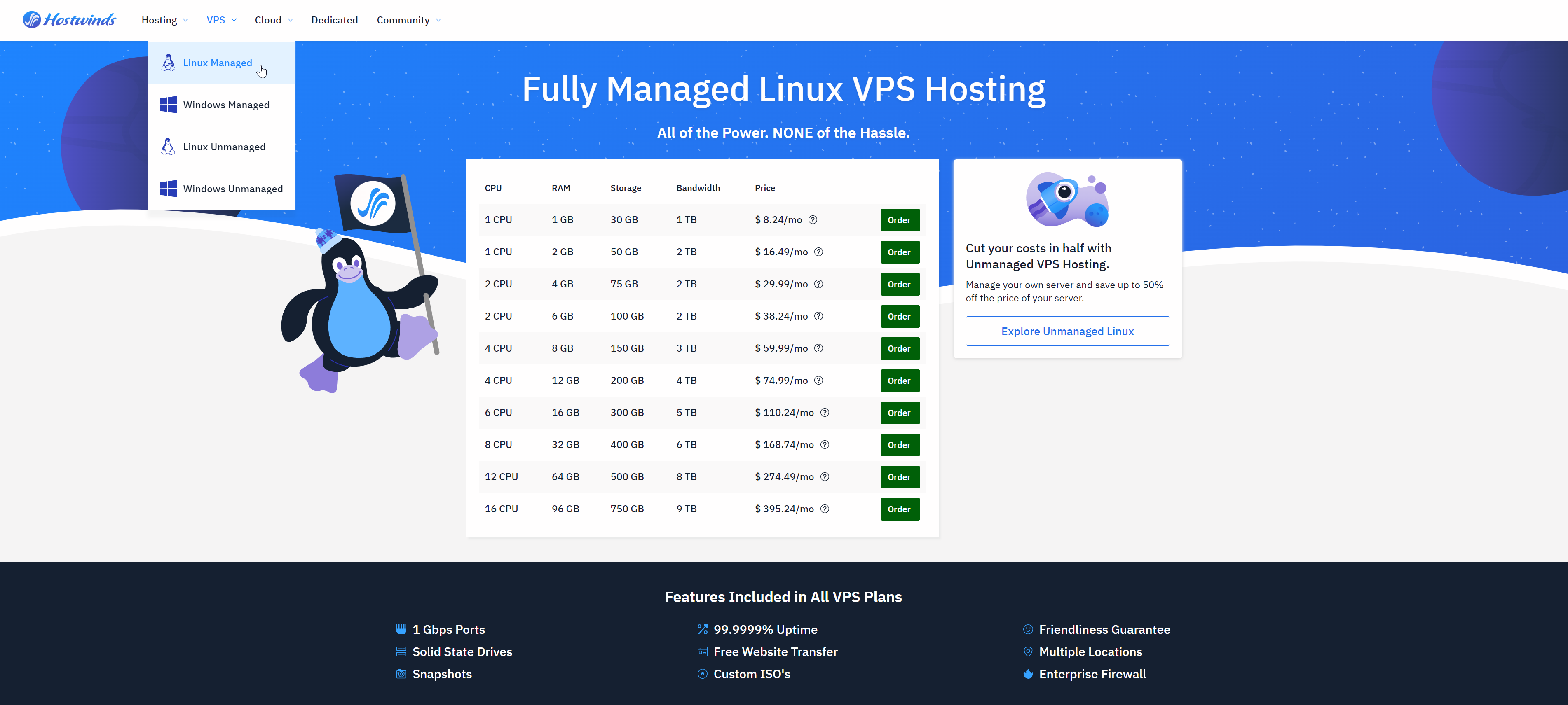Viewport: 1568px width, 705px height.
Task: Order the 1 CPU 1 GB plan
Action: tap(900, 220)
